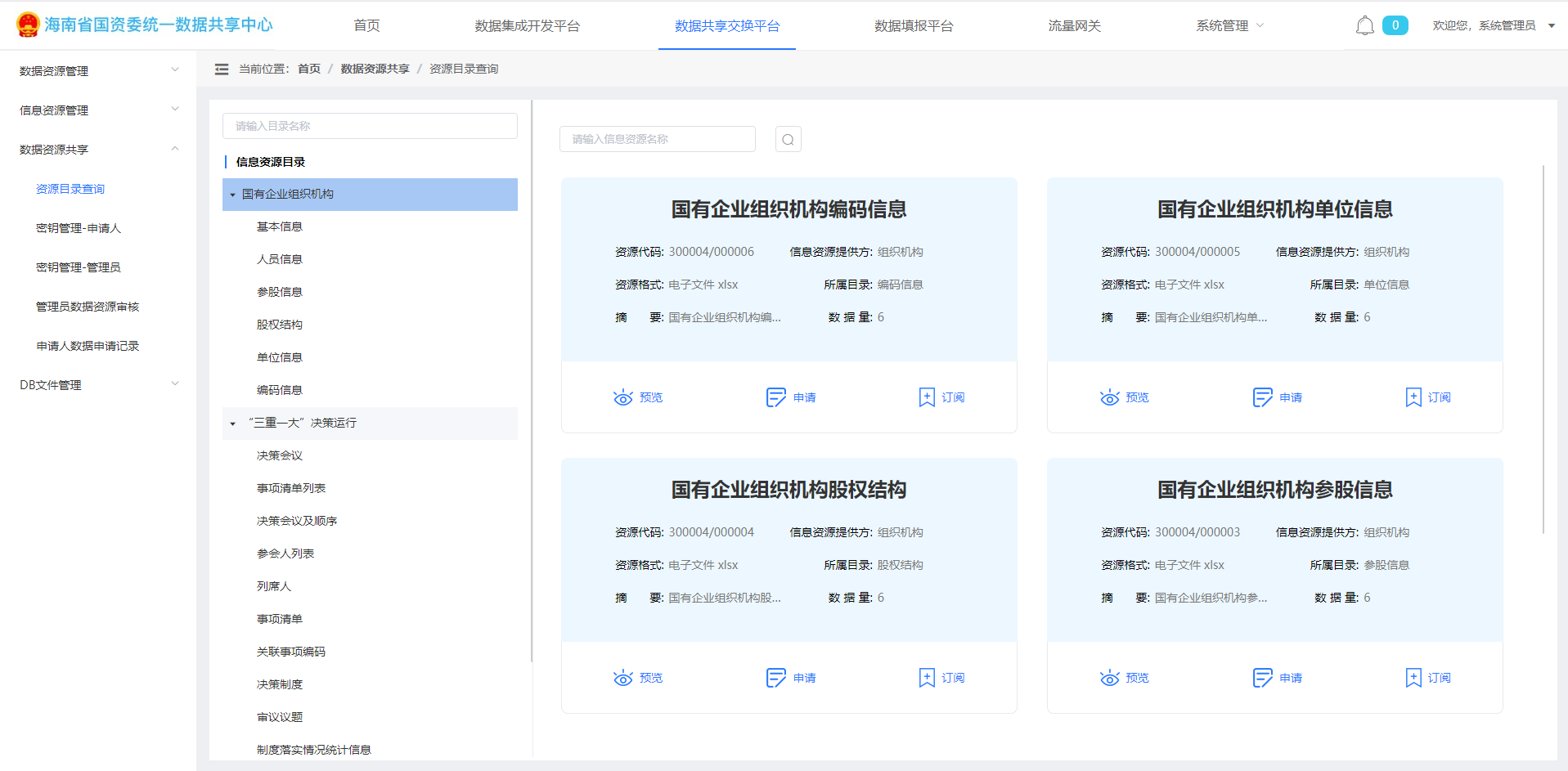Open 管理员数据资源审核 in the sidebar

point(88,307)
